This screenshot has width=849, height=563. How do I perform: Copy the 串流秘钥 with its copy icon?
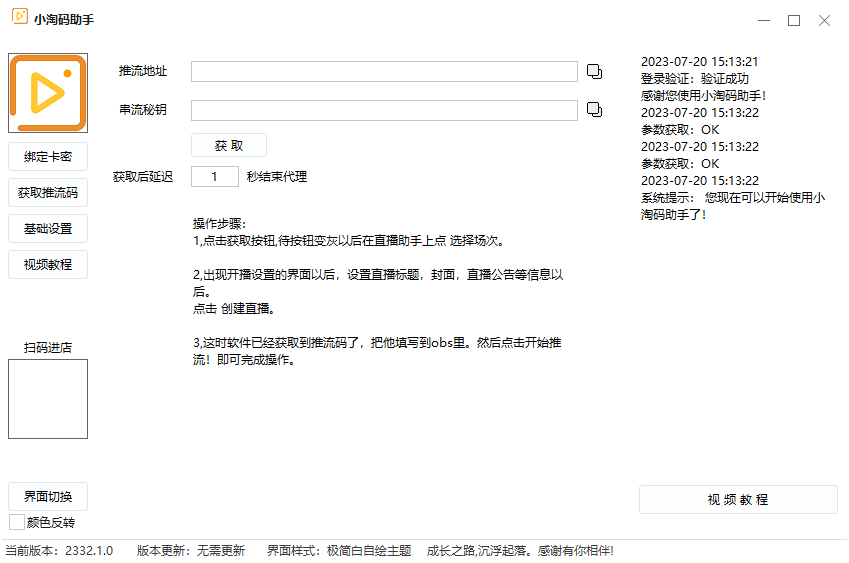coord(595,110)
